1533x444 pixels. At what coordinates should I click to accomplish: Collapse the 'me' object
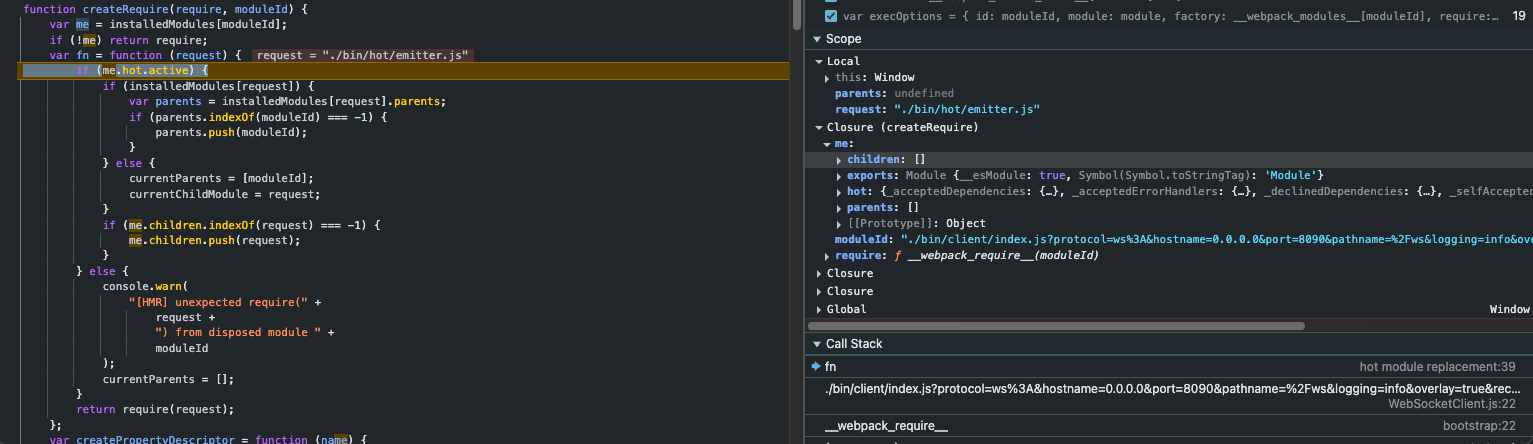827,144
